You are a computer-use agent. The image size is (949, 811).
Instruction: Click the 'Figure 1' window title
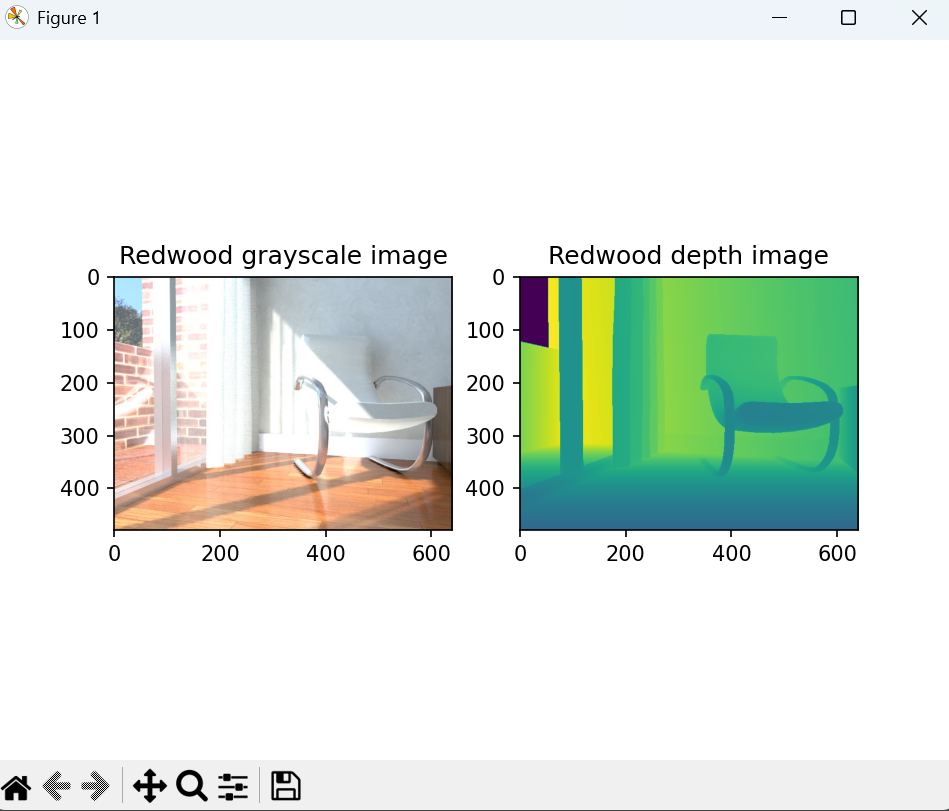pos(68,18)
